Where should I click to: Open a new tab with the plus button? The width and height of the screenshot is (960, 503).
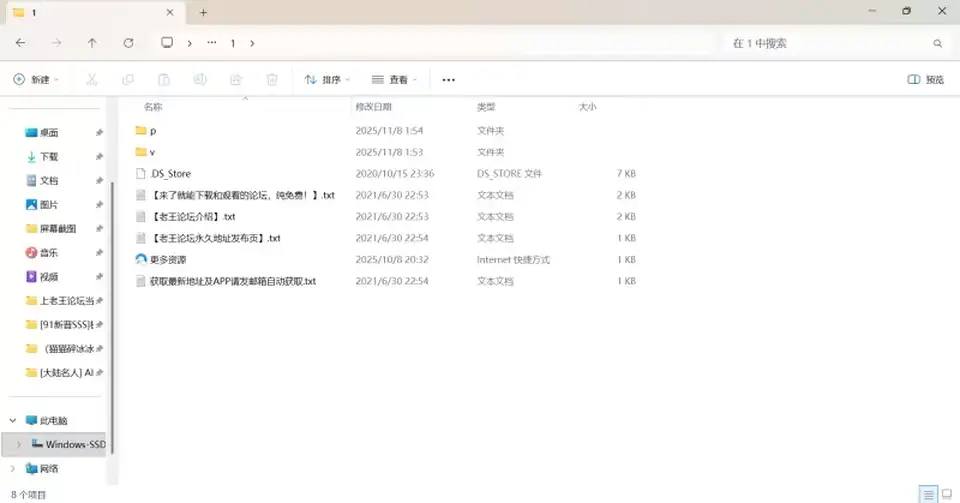[203, 12]
